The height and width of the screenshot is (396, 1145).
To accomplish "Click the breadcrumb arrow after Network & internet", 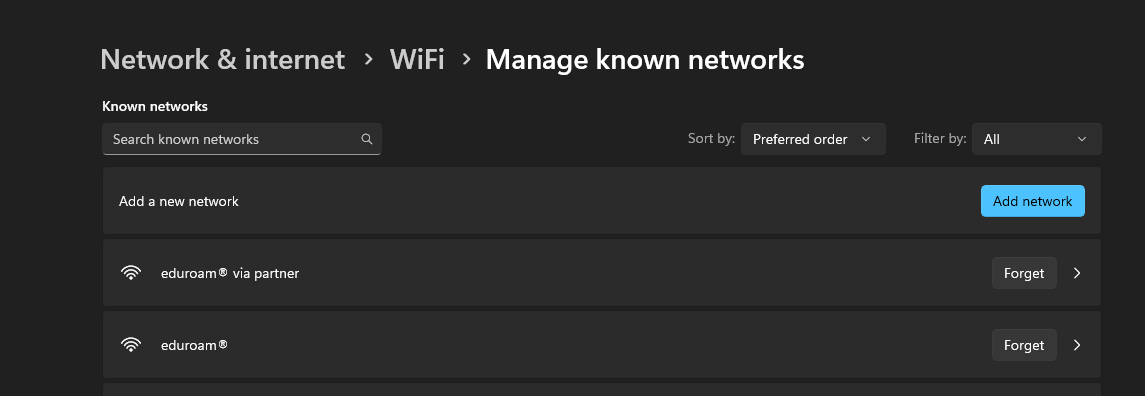I will point(369,59).
